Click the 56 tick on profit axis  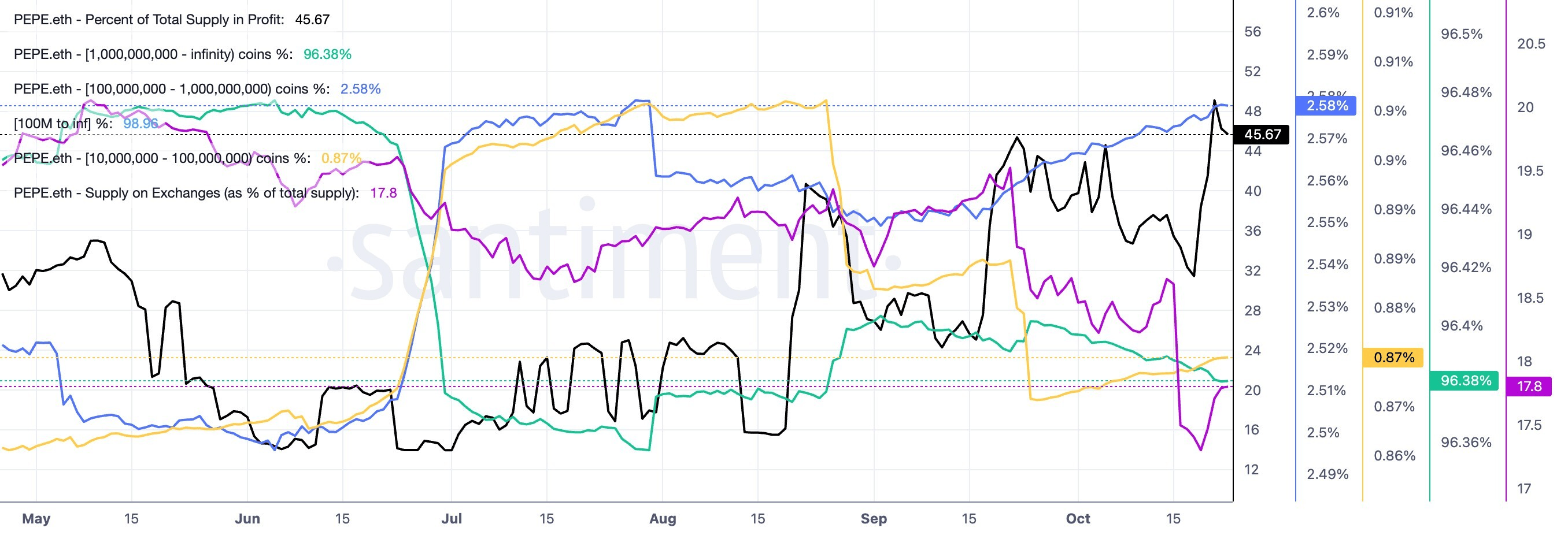point(1253,32)
